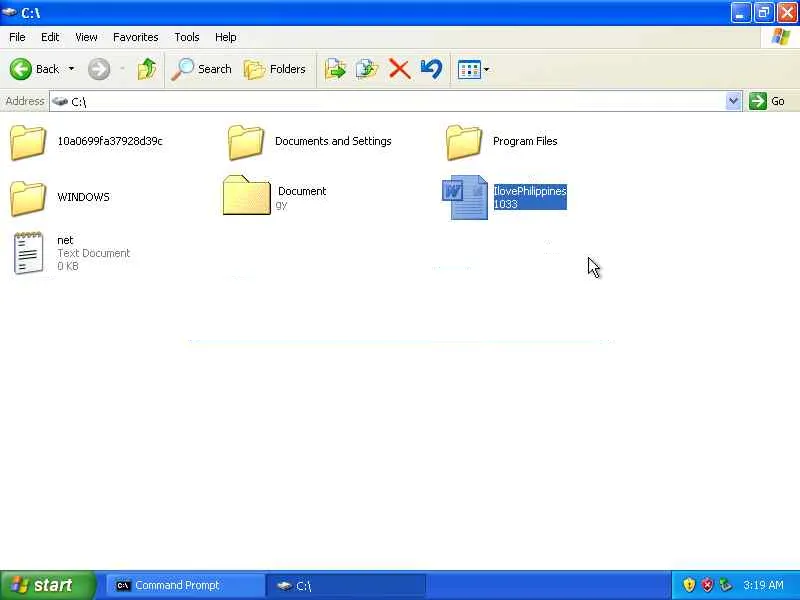Click the WINDOWS folder label

tap(83, 197)
